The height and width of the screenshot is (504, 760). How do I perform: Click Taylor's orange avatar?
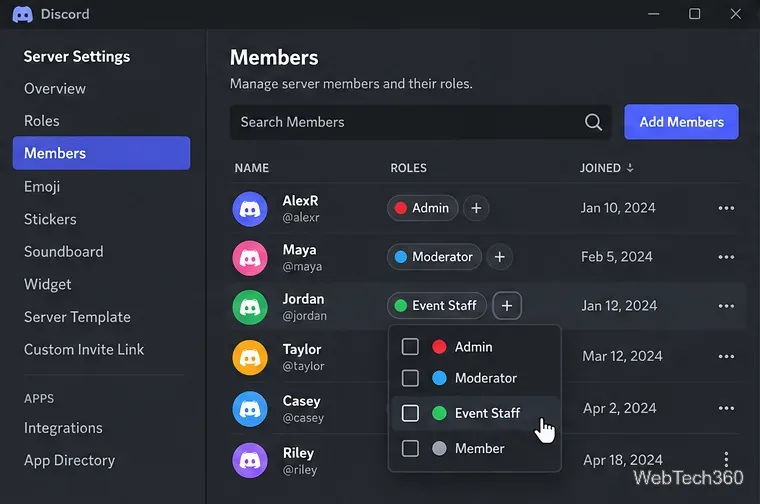(x=250, y=358)
